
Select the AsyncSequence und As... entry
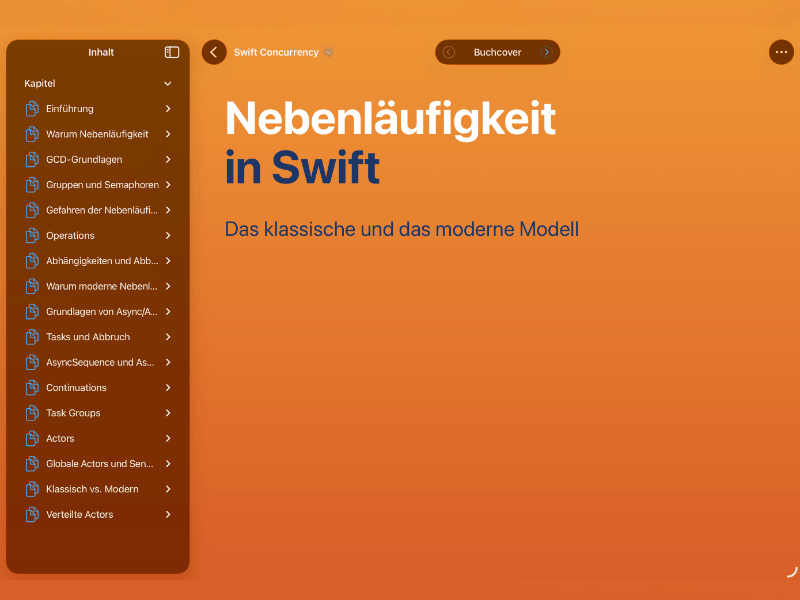pyautogui.click(x=98, y=362)
